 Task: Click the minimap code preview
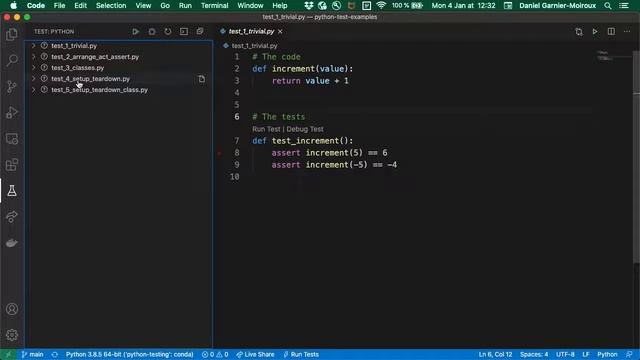[605, 56]
